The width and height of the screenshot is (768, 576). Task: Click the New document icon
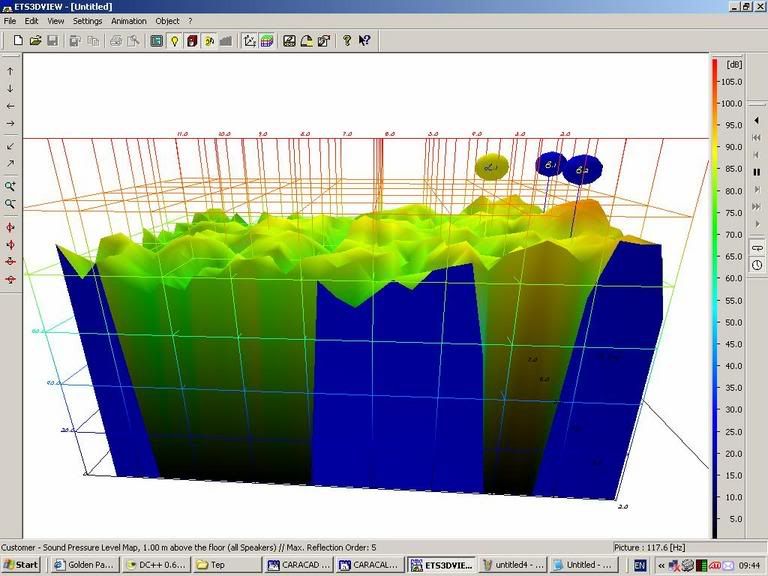(x=17, y=41)
